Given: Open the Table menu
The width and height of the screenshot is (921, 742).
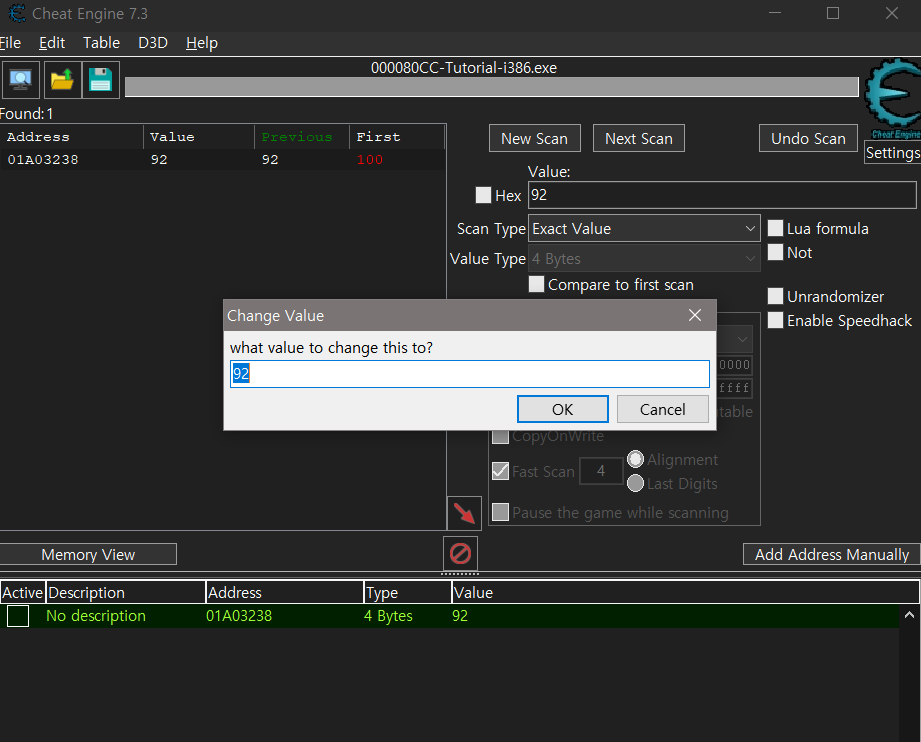Looking at the screenshot, I should pos(101,43).
